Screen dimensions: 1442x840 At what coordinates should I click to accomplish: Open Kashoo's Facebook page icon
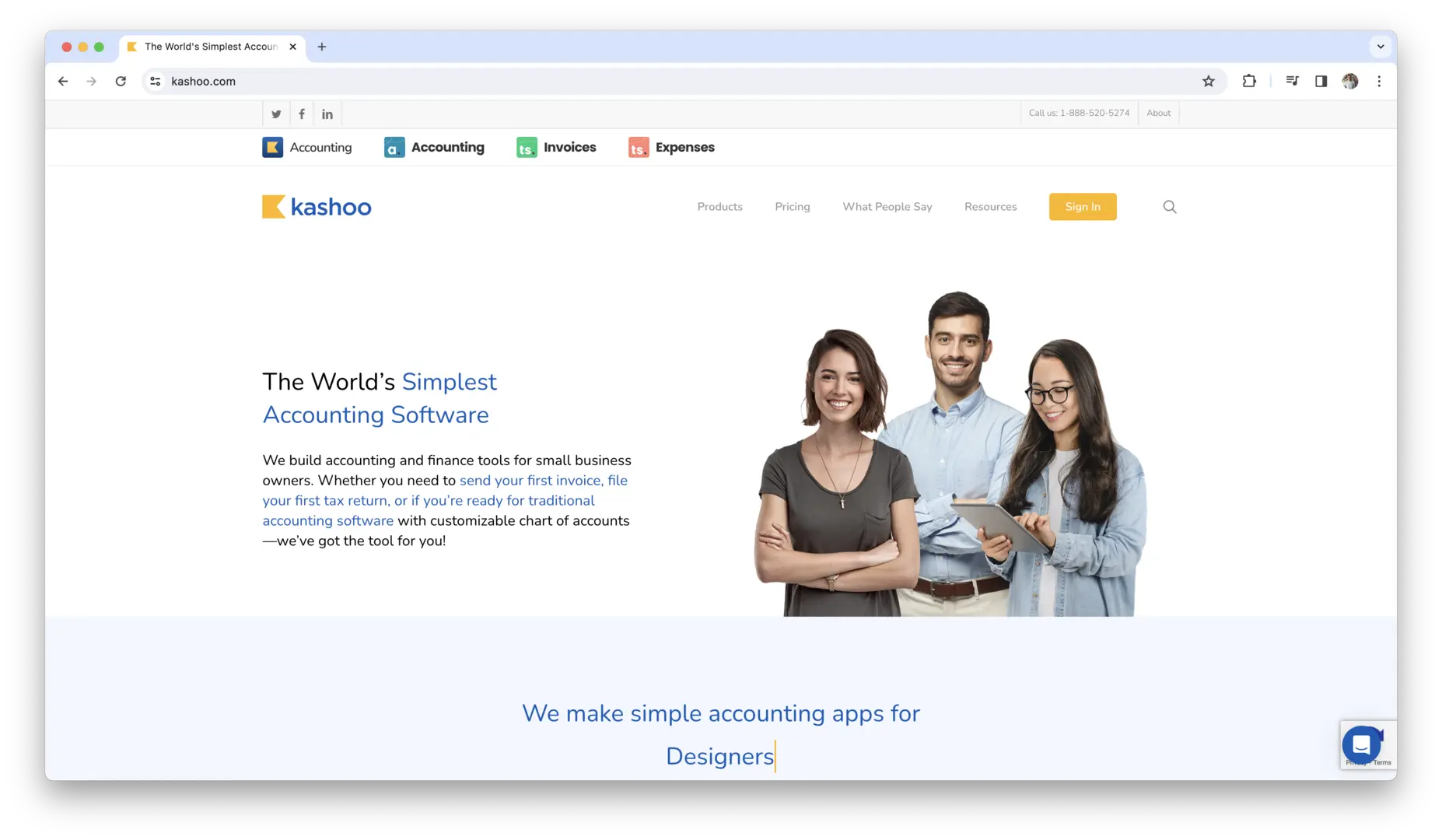click(302, 114)
